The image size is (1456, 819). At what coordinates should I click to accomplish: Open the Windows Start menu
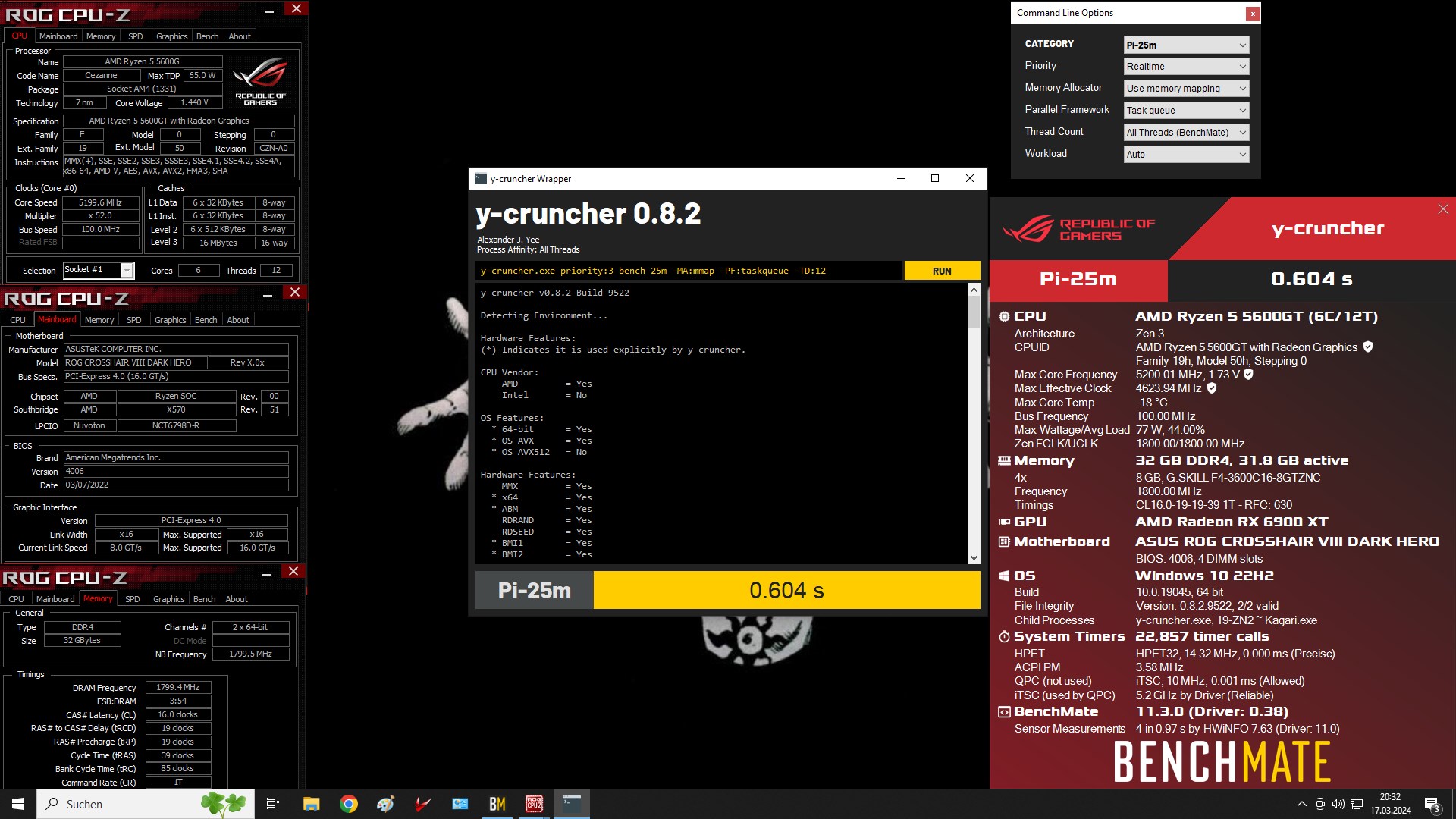18,804
